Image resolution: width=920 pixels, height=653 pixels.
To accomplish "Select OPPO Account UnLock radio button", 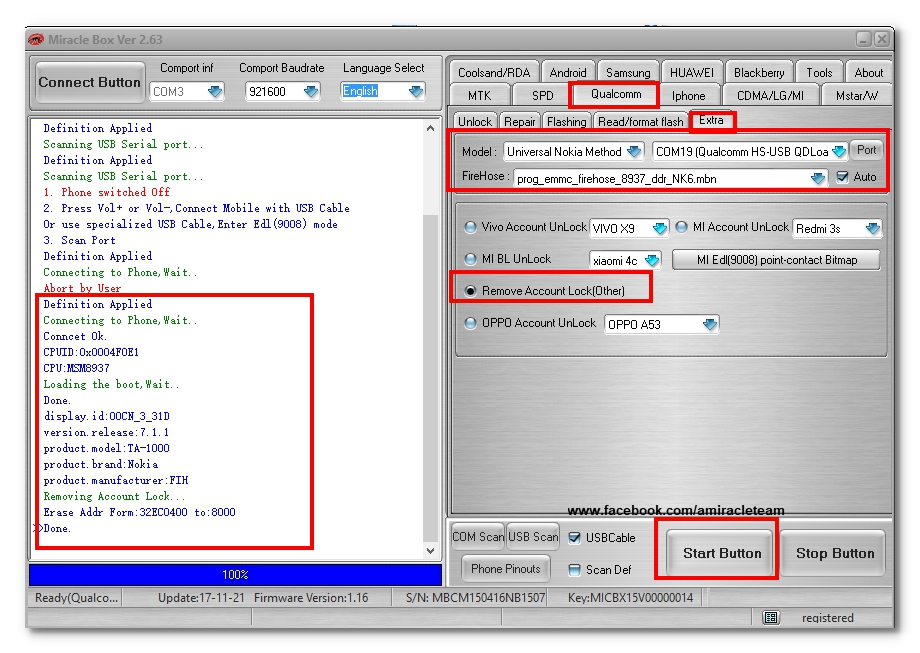I will (470, 323).
